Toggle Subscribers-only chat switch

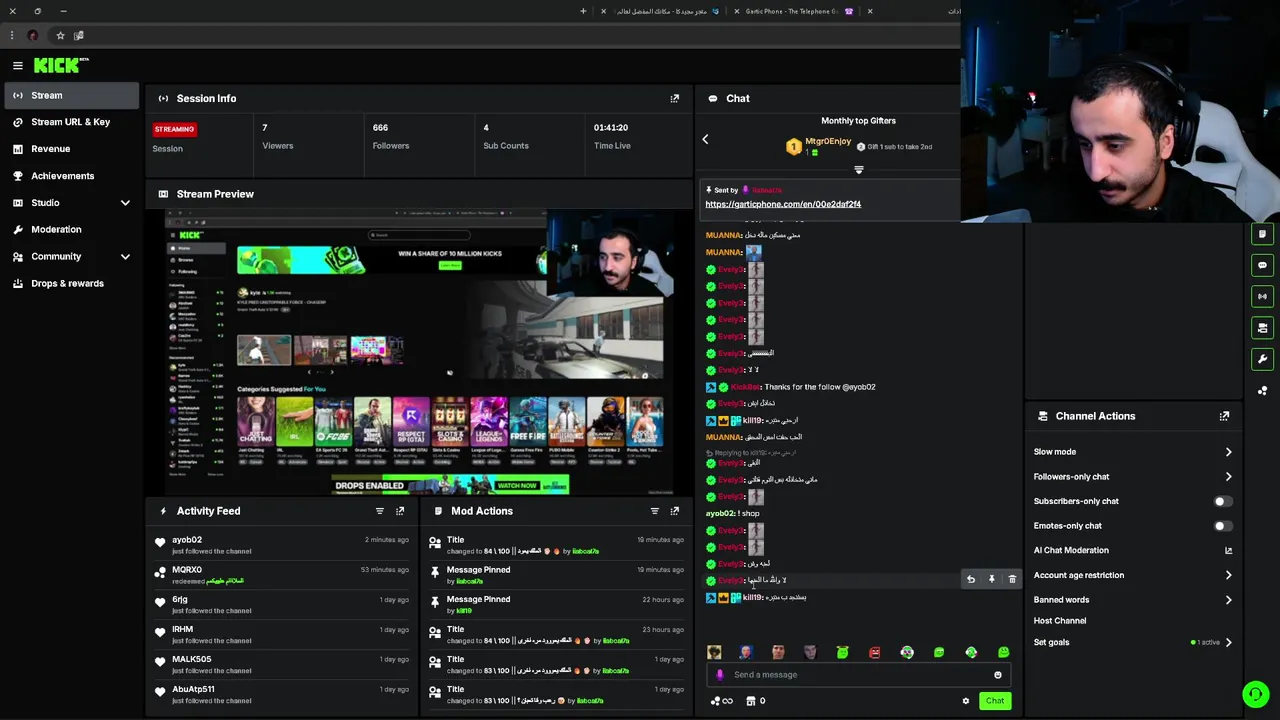(1223, 501)
